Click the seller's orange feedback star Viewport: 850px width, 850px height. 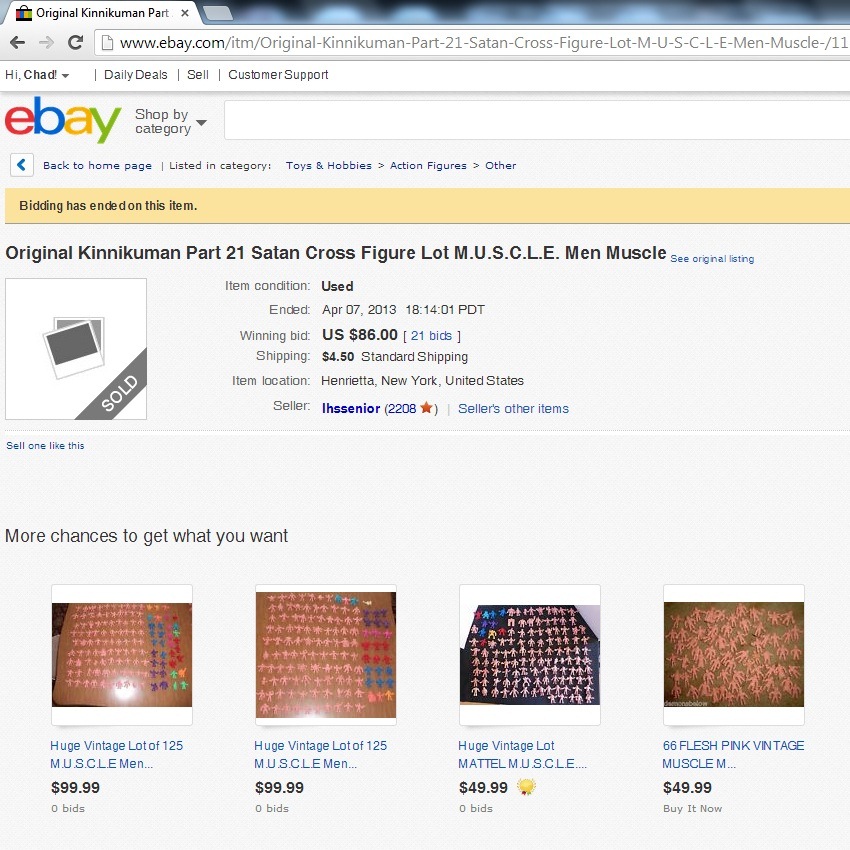pyautogui.click(x=427, y=407)
